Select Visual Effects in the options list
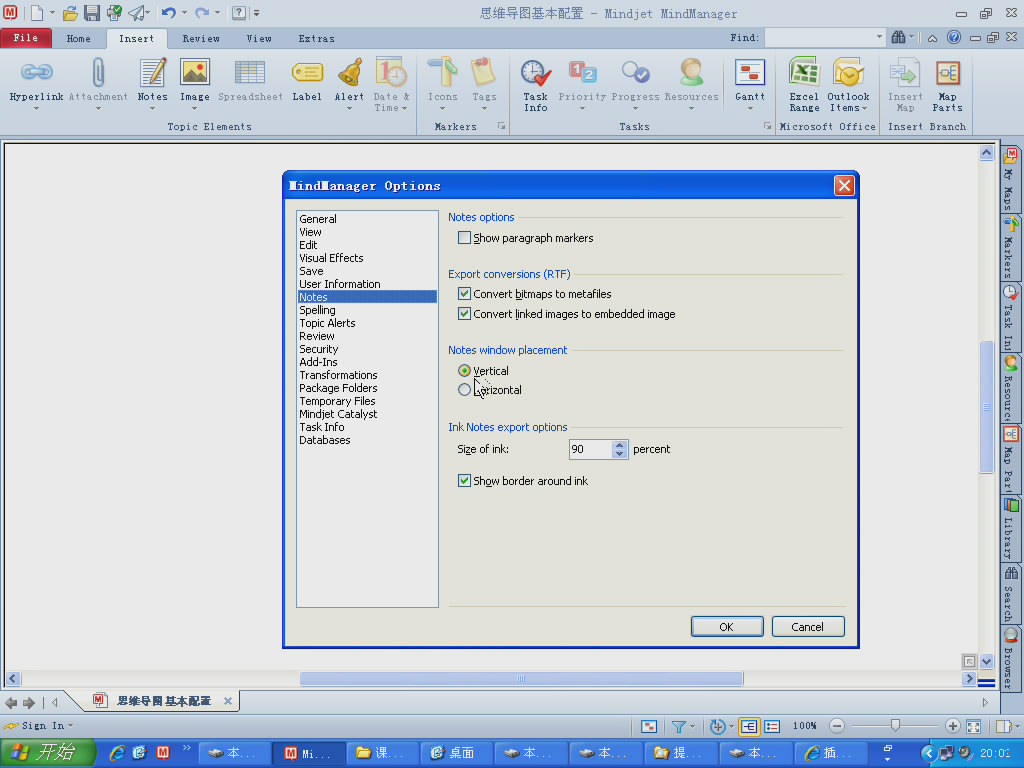Image resolution: width=1024 pixels, height=768 pixels. tap(331, 258)
